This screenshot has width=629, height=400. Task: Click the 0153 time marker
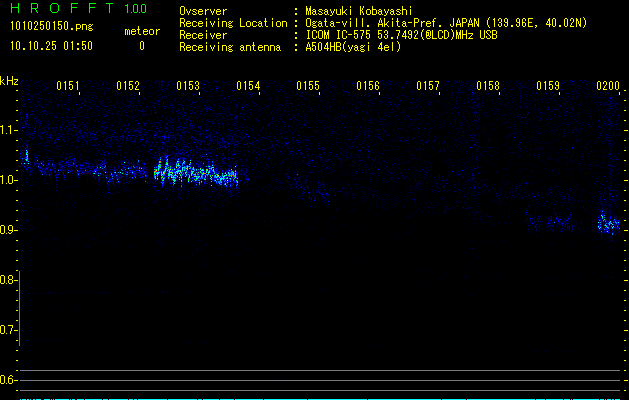pos(188,86)
